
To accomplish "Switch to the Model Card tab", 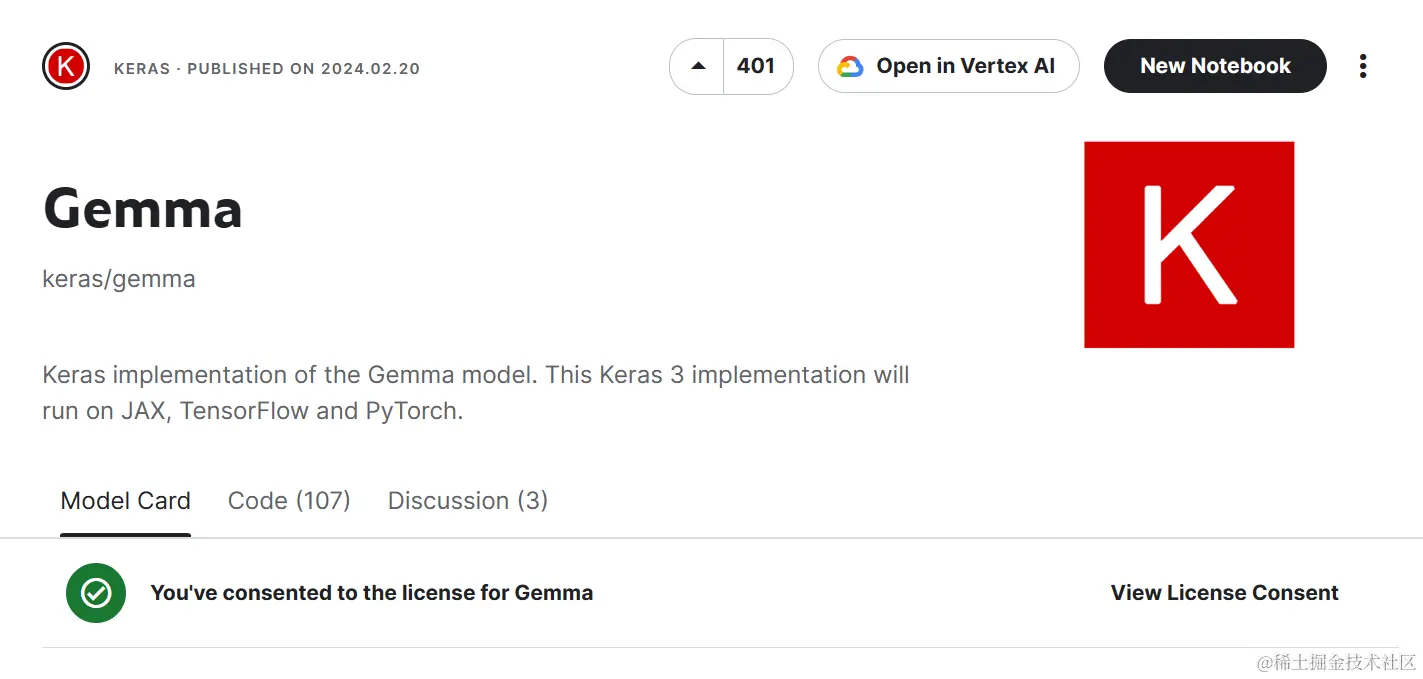I will [126, 501].
